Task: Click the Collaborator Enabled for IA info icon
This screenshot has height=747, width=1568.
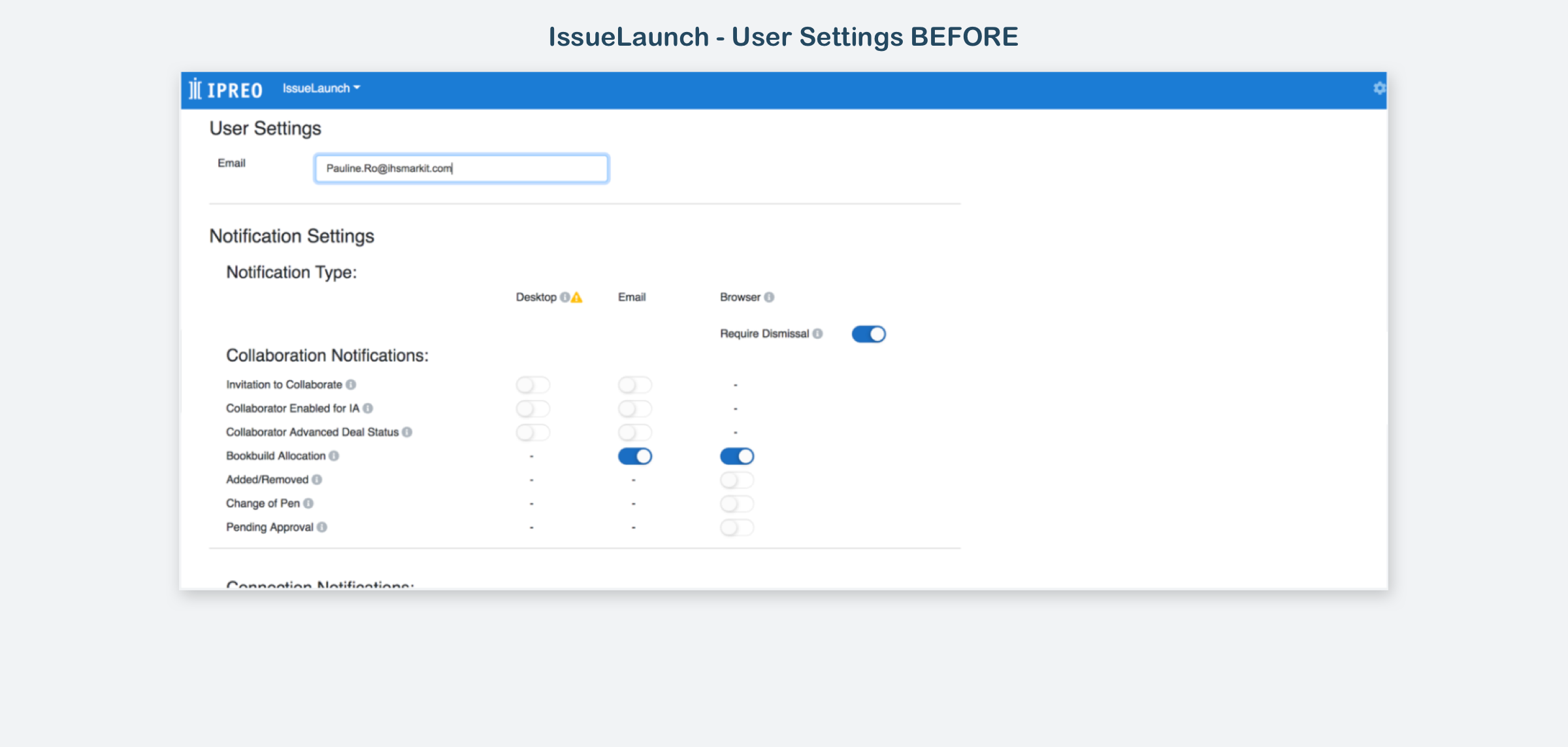Action: 368,408
